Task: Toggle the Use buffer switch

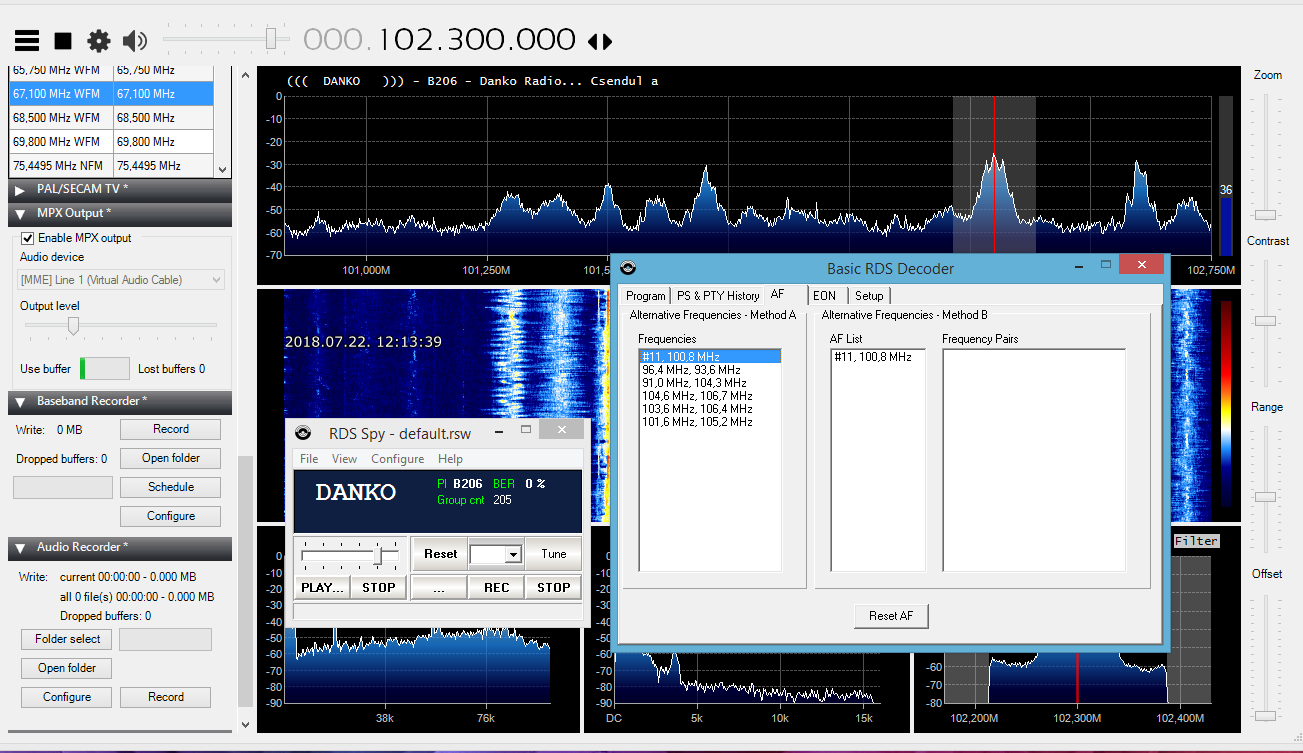Action: click(x=105, y=368)
